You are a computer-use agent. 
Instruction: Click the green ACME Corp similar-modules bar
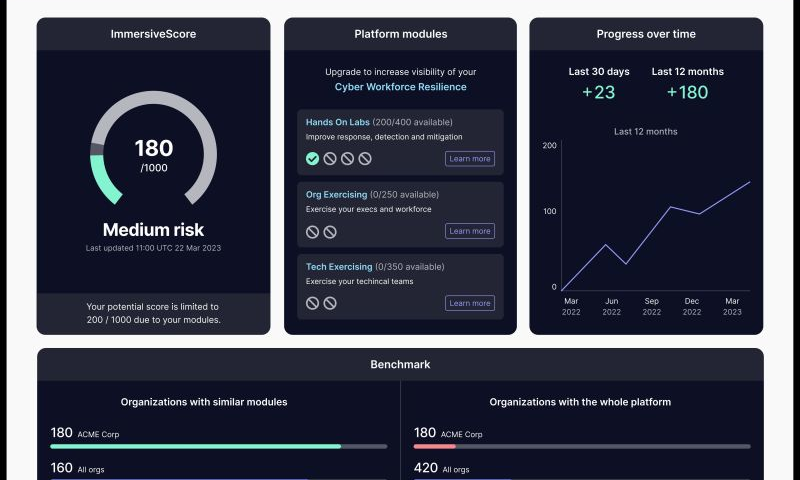tap(196, 446)
